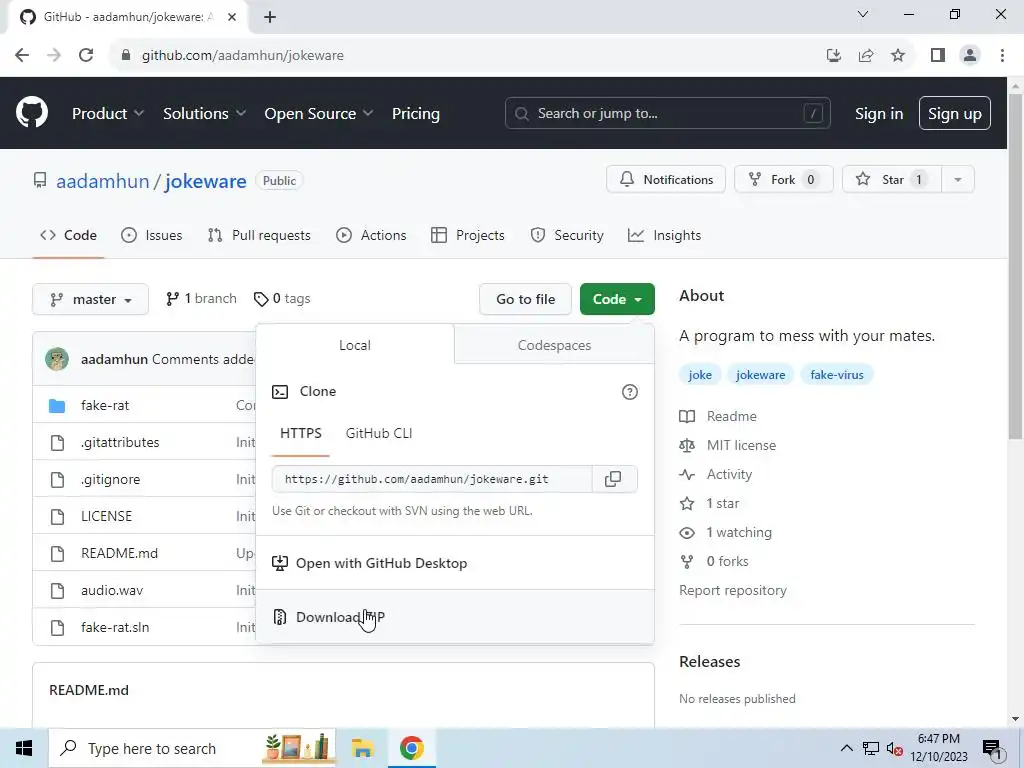This screenshot has width=1024, height=768.
Task: Bookmark this page with the star icon
Action: pyautogui.click(x=898, y=56)
